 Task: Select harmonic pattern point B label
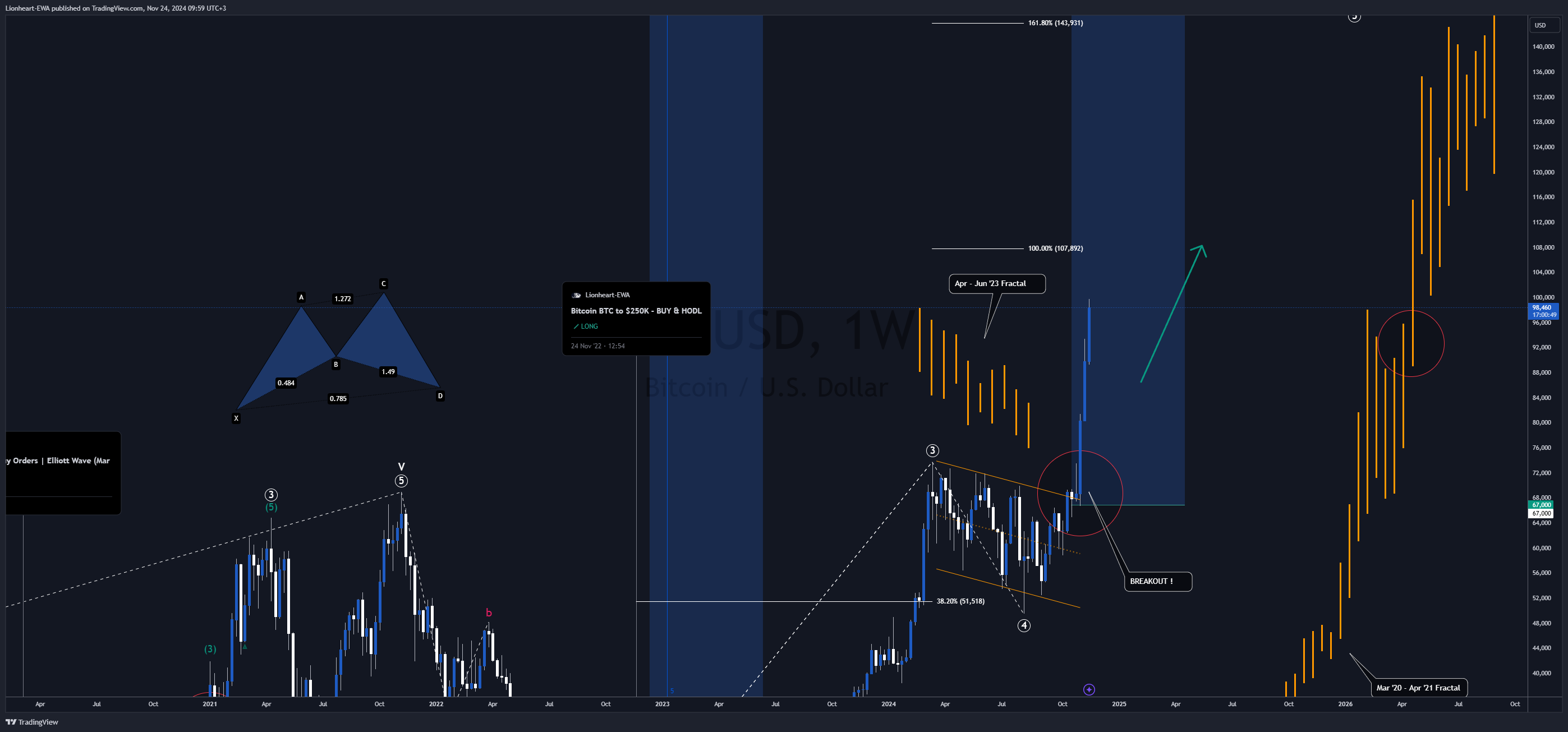click(335, 365)
